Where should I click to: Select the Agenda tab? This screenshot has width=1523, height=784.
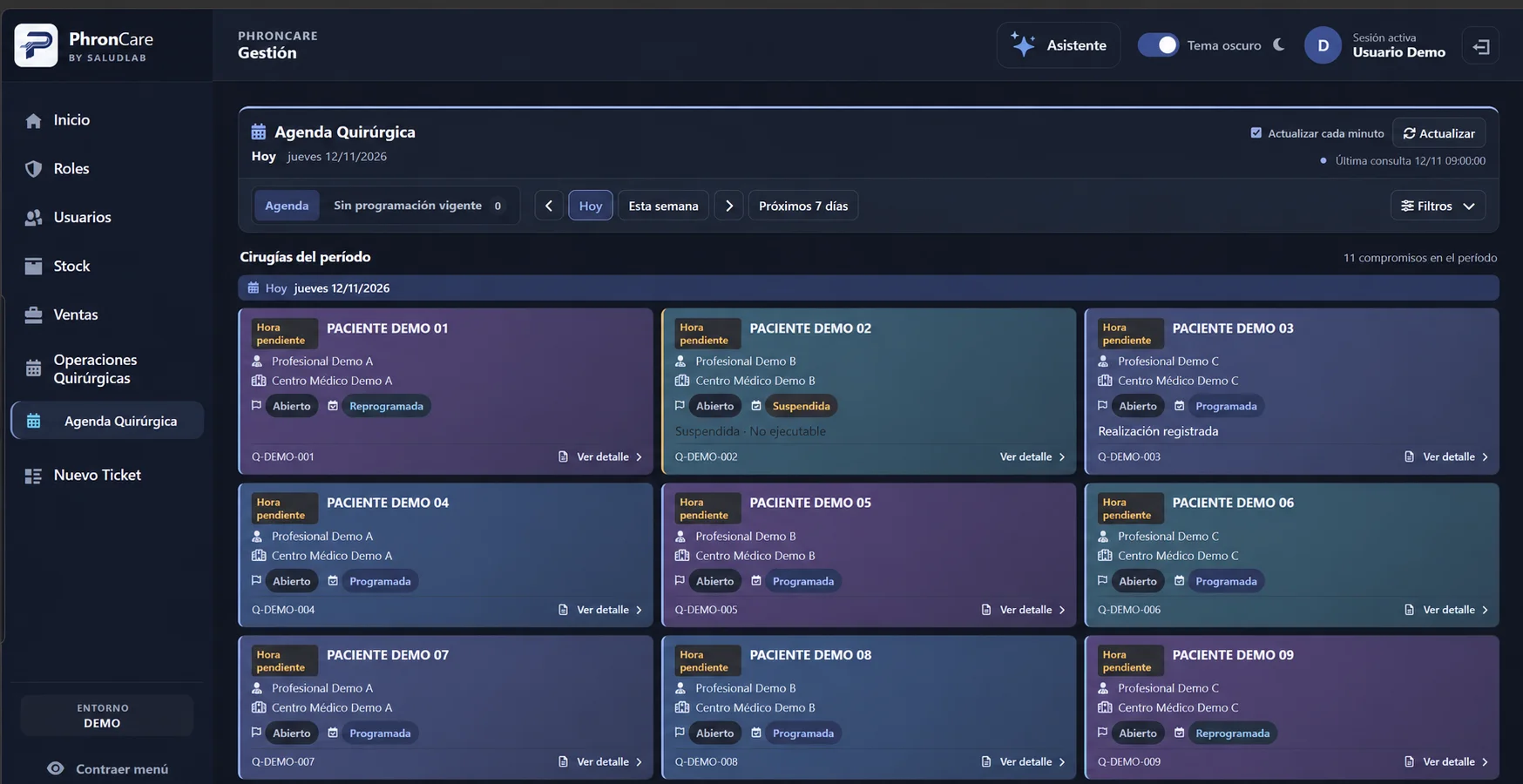click(x=287, y=206)
